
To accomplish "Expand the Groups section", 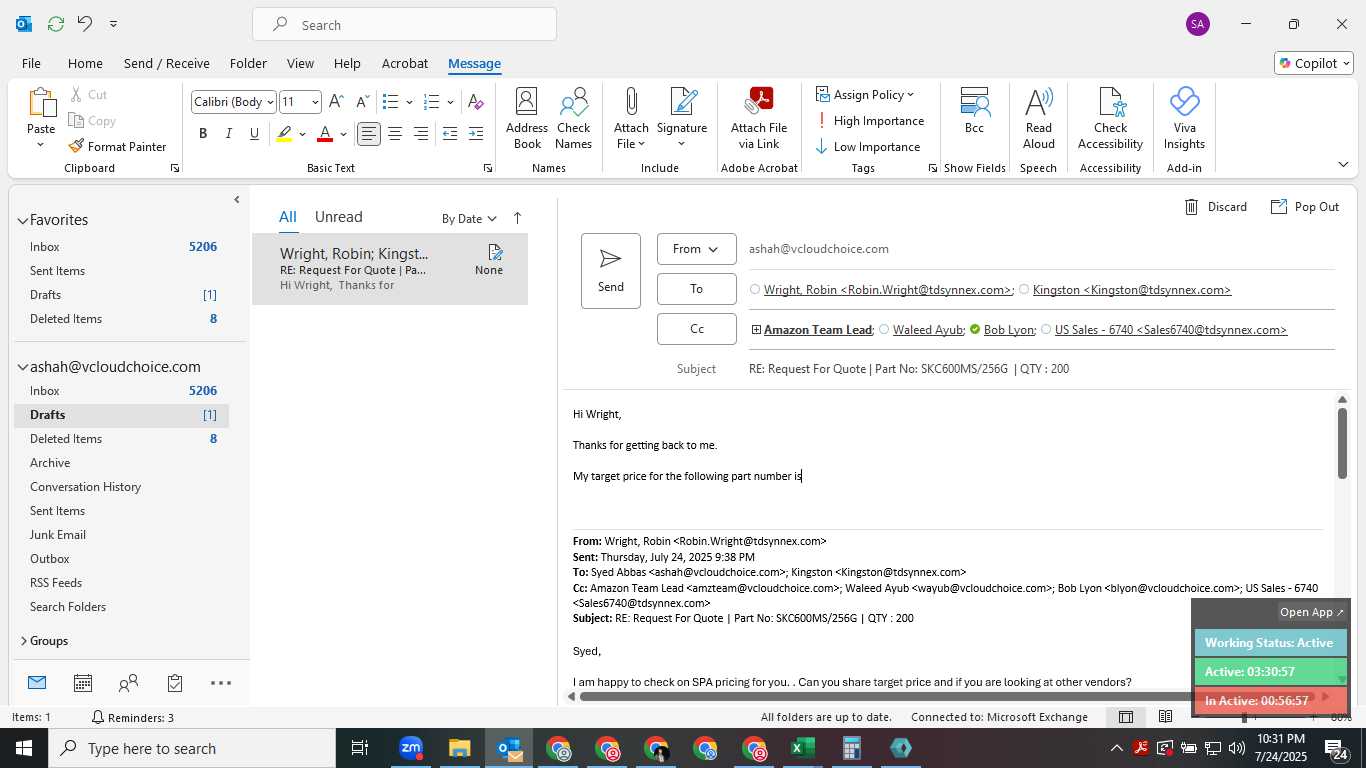I will point(23,641).
